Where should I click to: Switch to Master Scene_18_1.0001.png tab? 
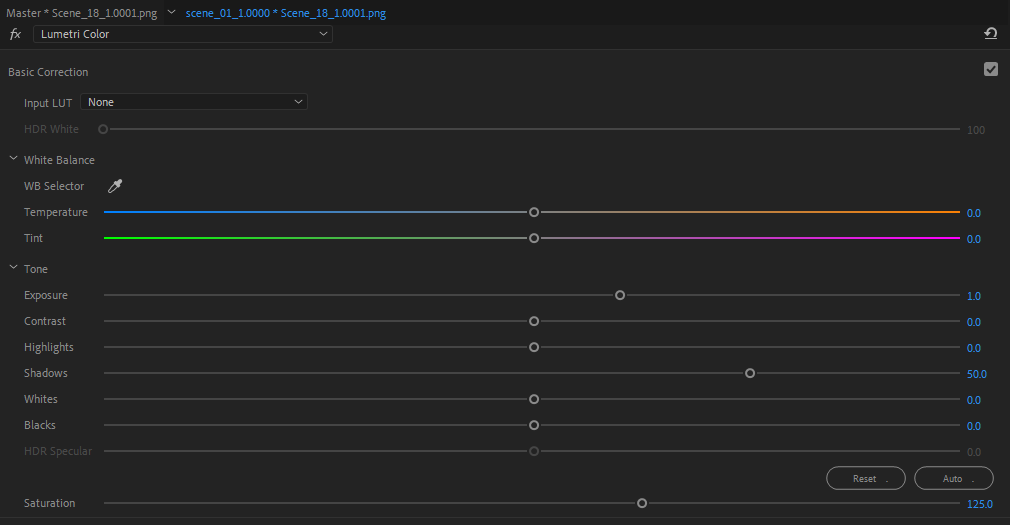coord(82,13)
